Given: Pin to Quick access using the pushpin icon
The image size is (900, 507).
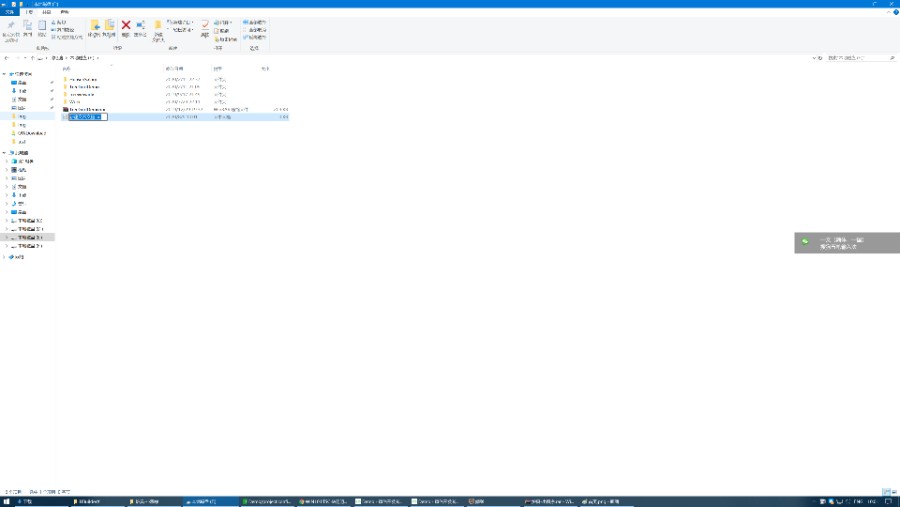Looking at the screenshot, I should click(x=11, y=27).
